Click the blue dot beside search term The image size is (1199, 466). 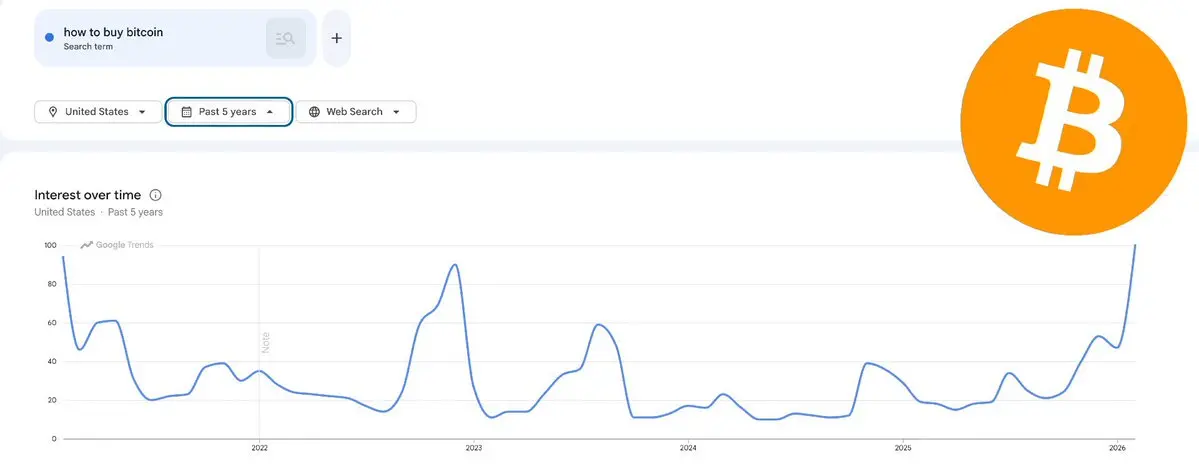[50, 37]
